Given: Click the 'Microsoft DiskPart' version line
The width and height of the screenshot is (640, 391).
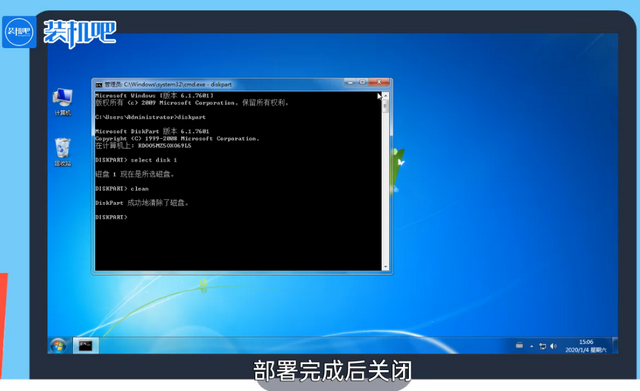Looking at the screenshot, I should (152, 131).
